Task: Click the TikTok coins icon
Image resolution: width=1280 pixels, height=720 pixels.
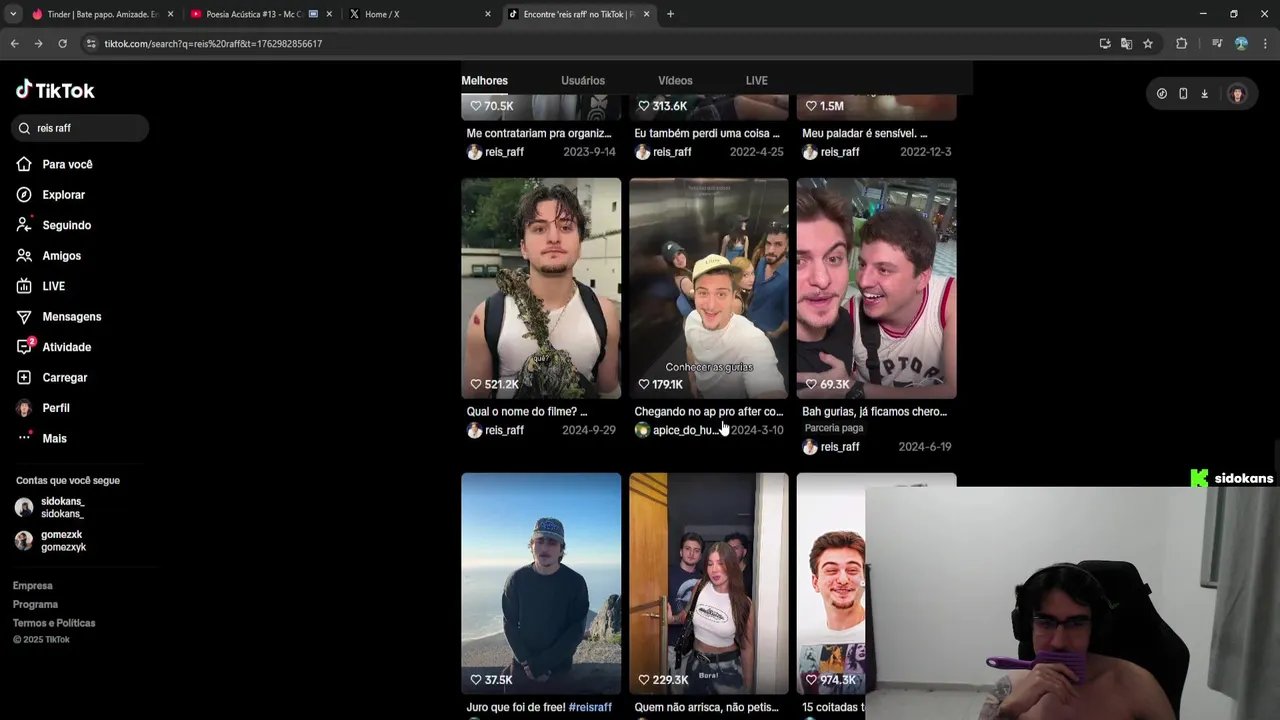Action: 1161,94
